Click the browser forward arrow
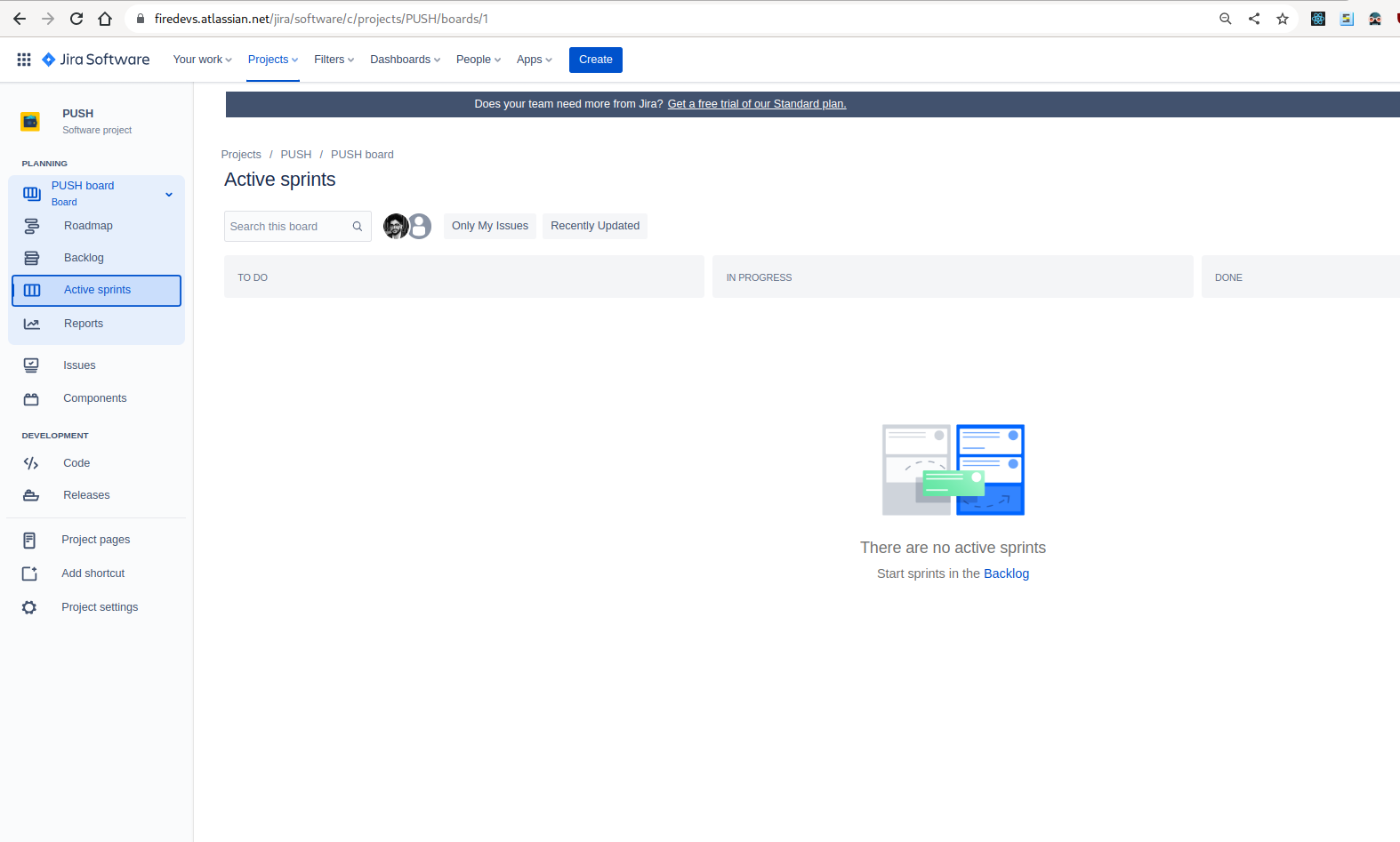 [48, 19]
